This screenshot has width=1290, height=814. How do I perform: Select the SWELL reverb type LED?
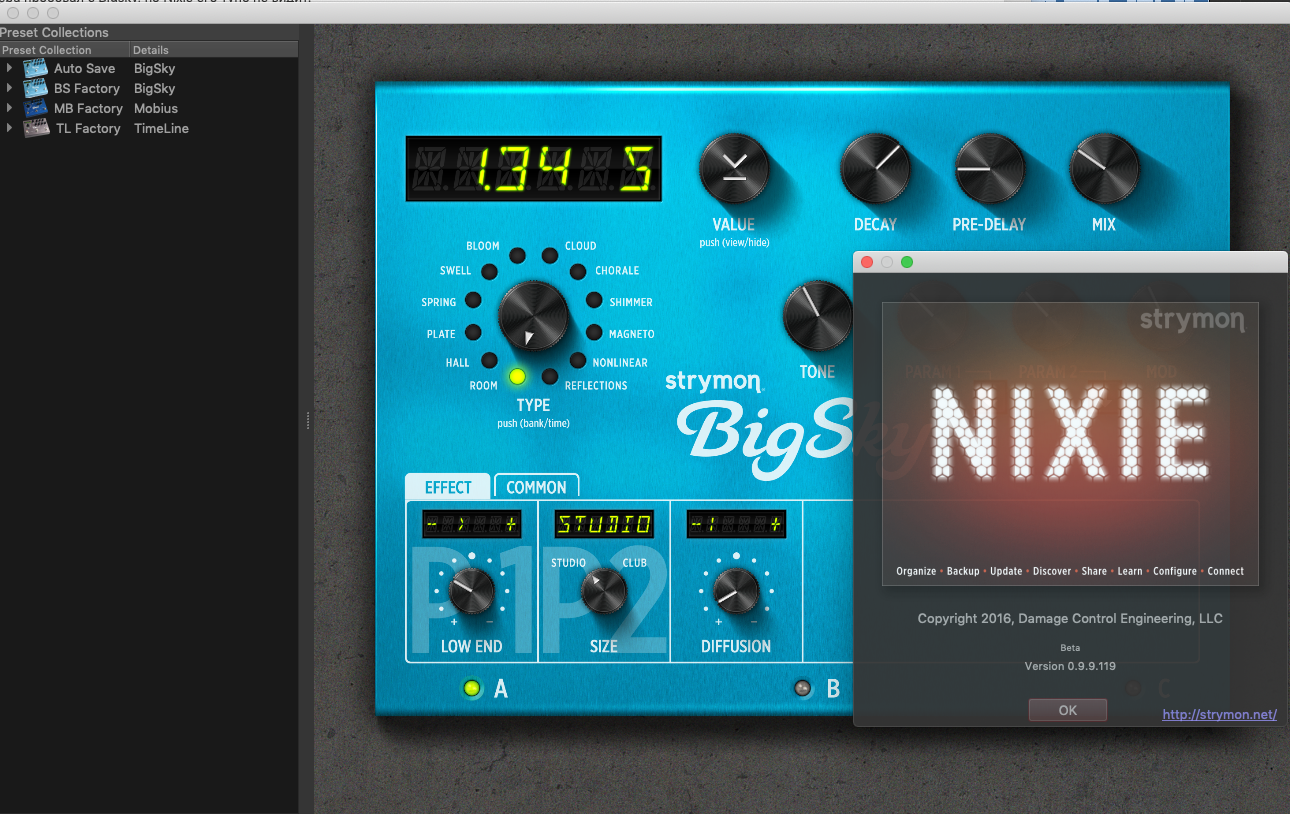489,271
